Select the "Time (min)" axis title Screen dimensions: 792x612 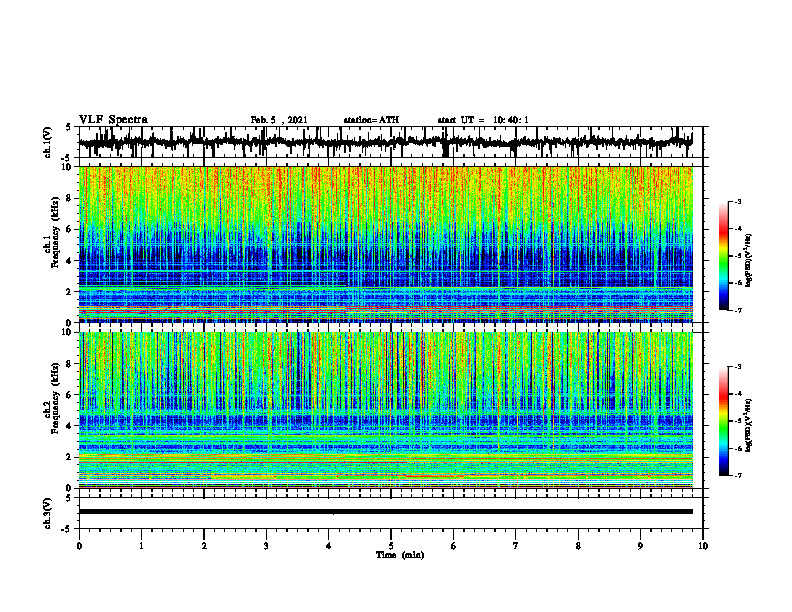coord(400,555)
